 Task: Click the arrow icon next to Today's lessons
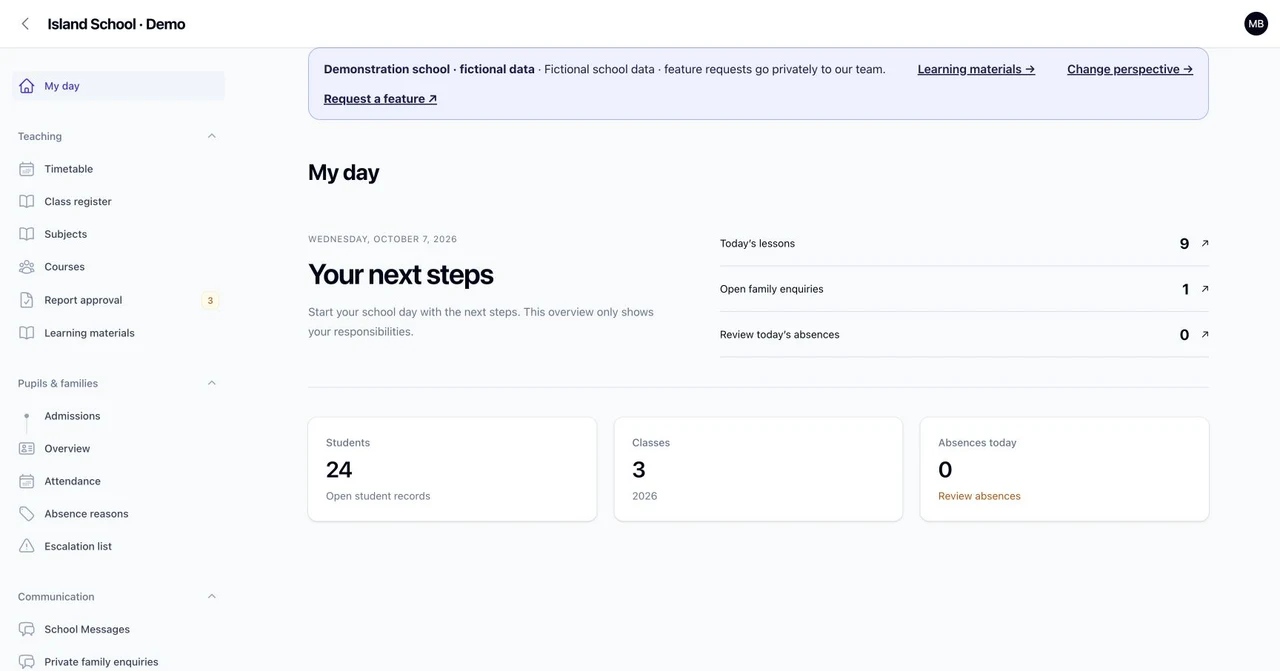click(x=1205, y=243)
